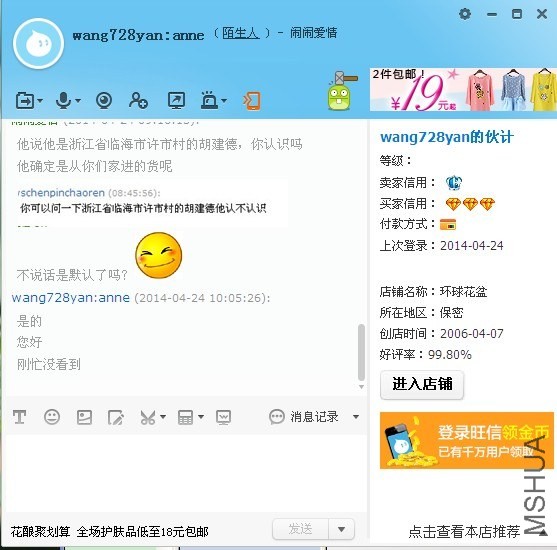
Task: Expand the microphone dropdown arrow
Action: click(x=78, y=101)
